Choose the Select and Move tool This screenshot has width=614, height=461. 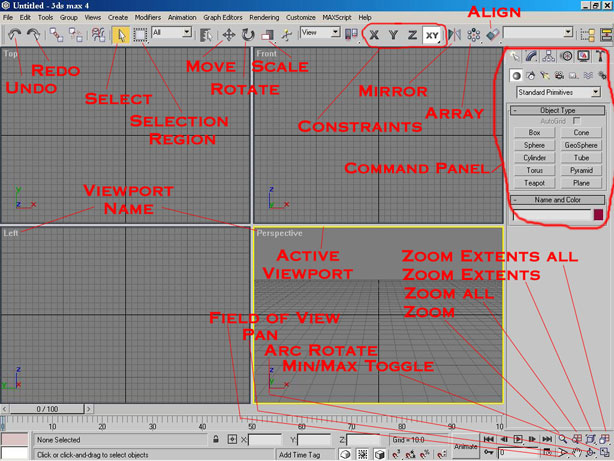click(229, 35)
